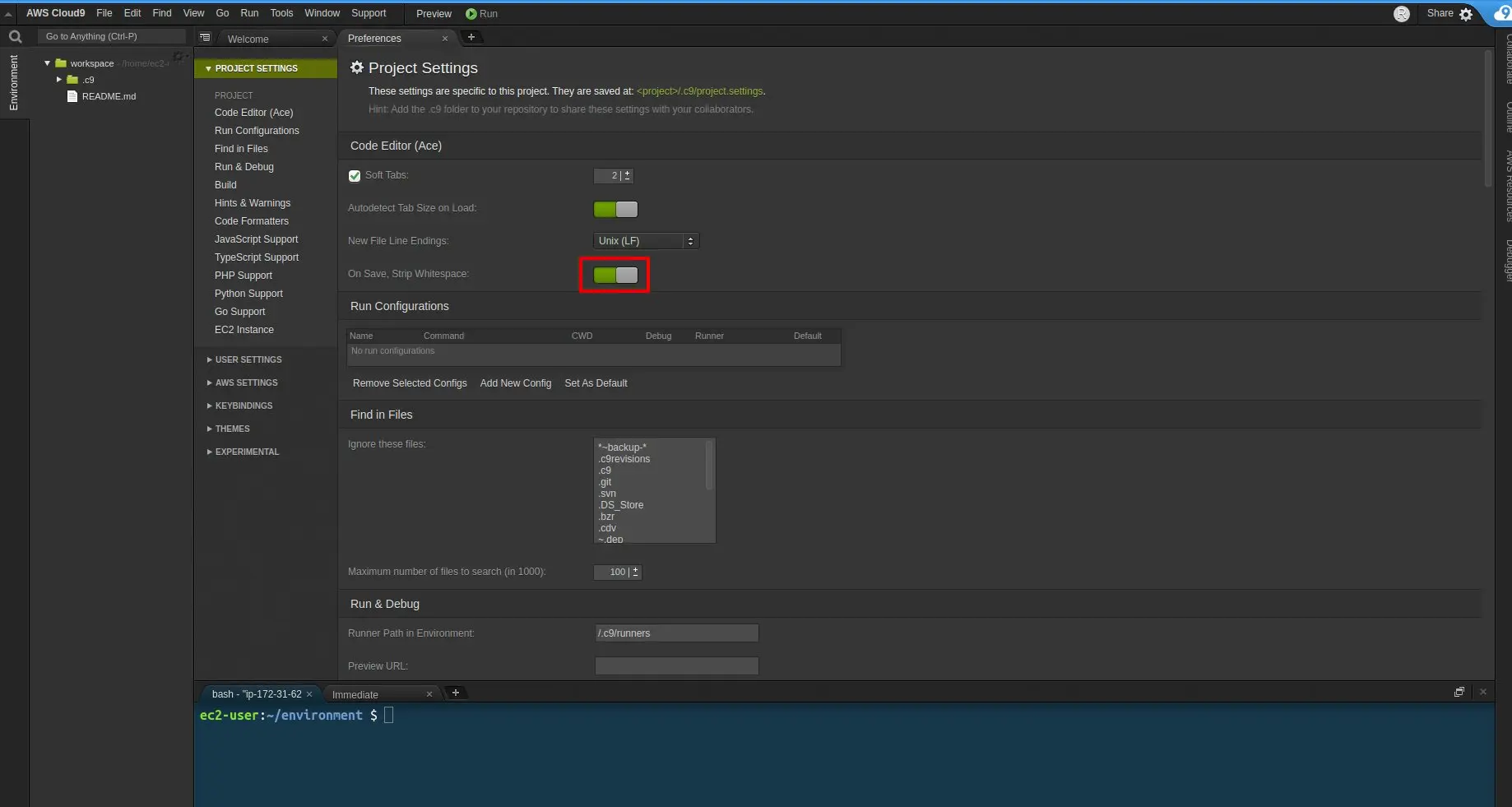Open the New File Line Endings dropdown

coord(646,241)
